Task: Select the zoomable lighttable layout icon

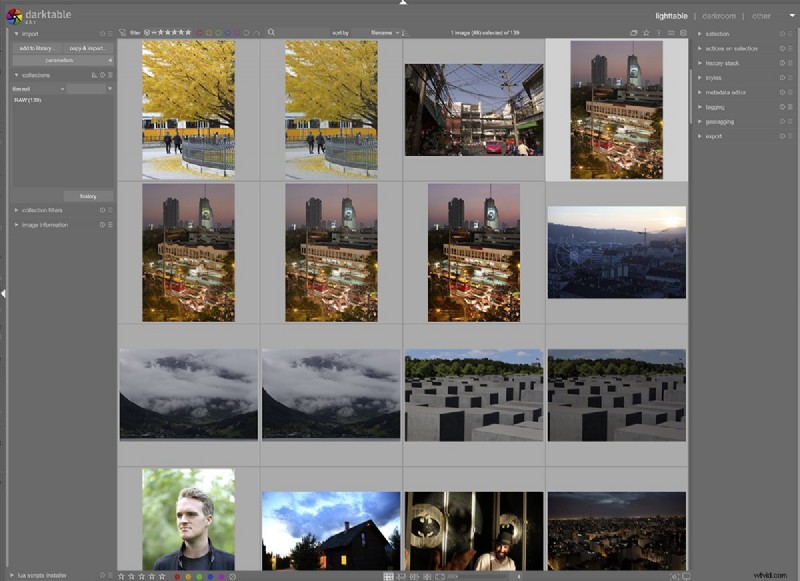Action: [401, 575]
